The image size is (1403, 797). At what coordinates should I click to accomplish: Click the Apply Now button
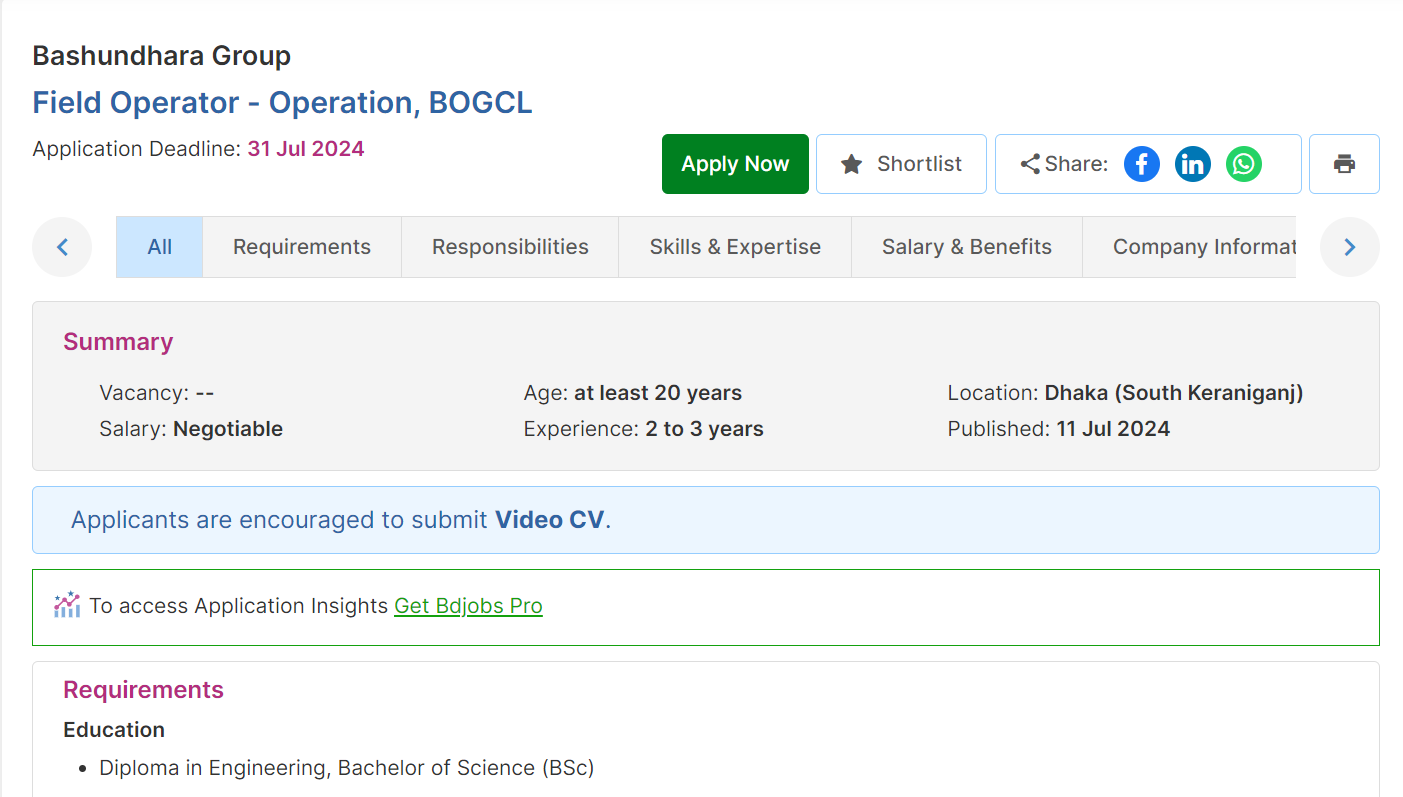[x=735, y=164]
